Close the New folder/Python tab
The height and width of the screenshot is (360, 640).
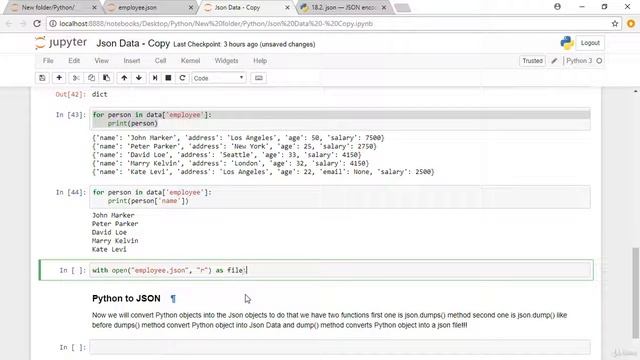94,7
